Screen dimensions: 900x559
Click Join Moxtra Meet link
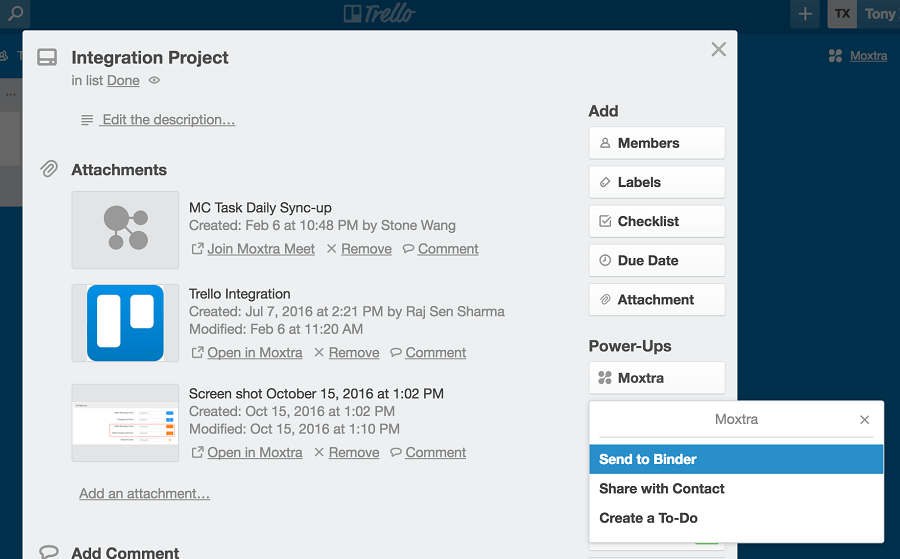tap(261, 249)
